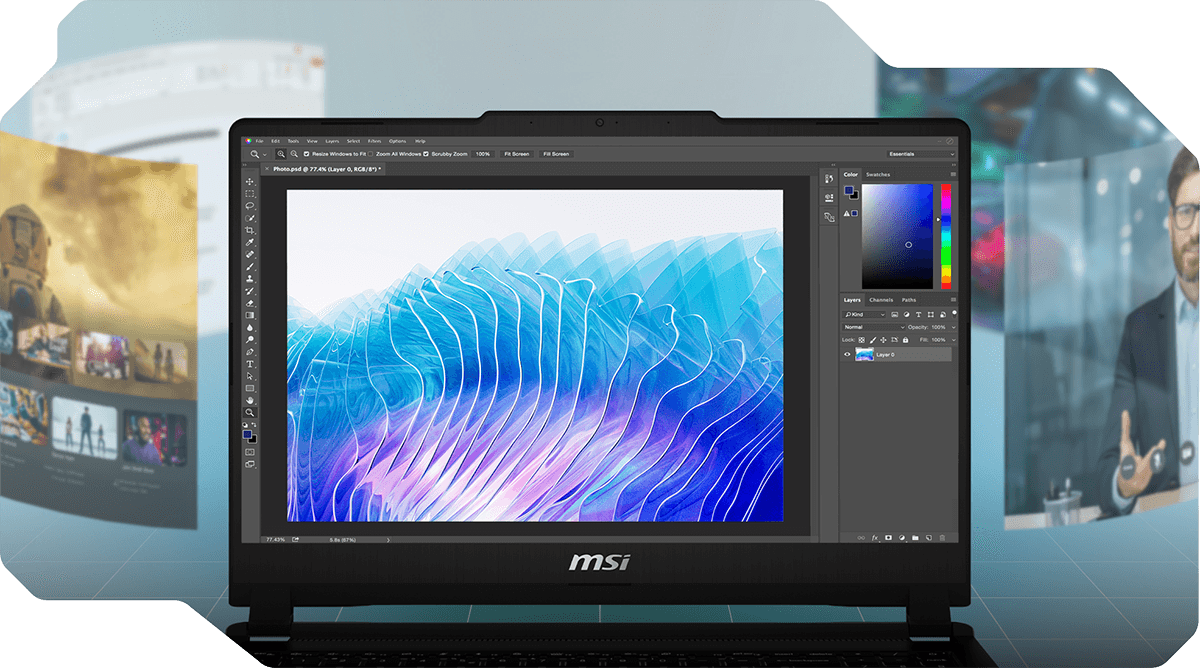Switch to the Channels tab
Viewport: 1200px width, 668px height.
click(x=881, y=300)
